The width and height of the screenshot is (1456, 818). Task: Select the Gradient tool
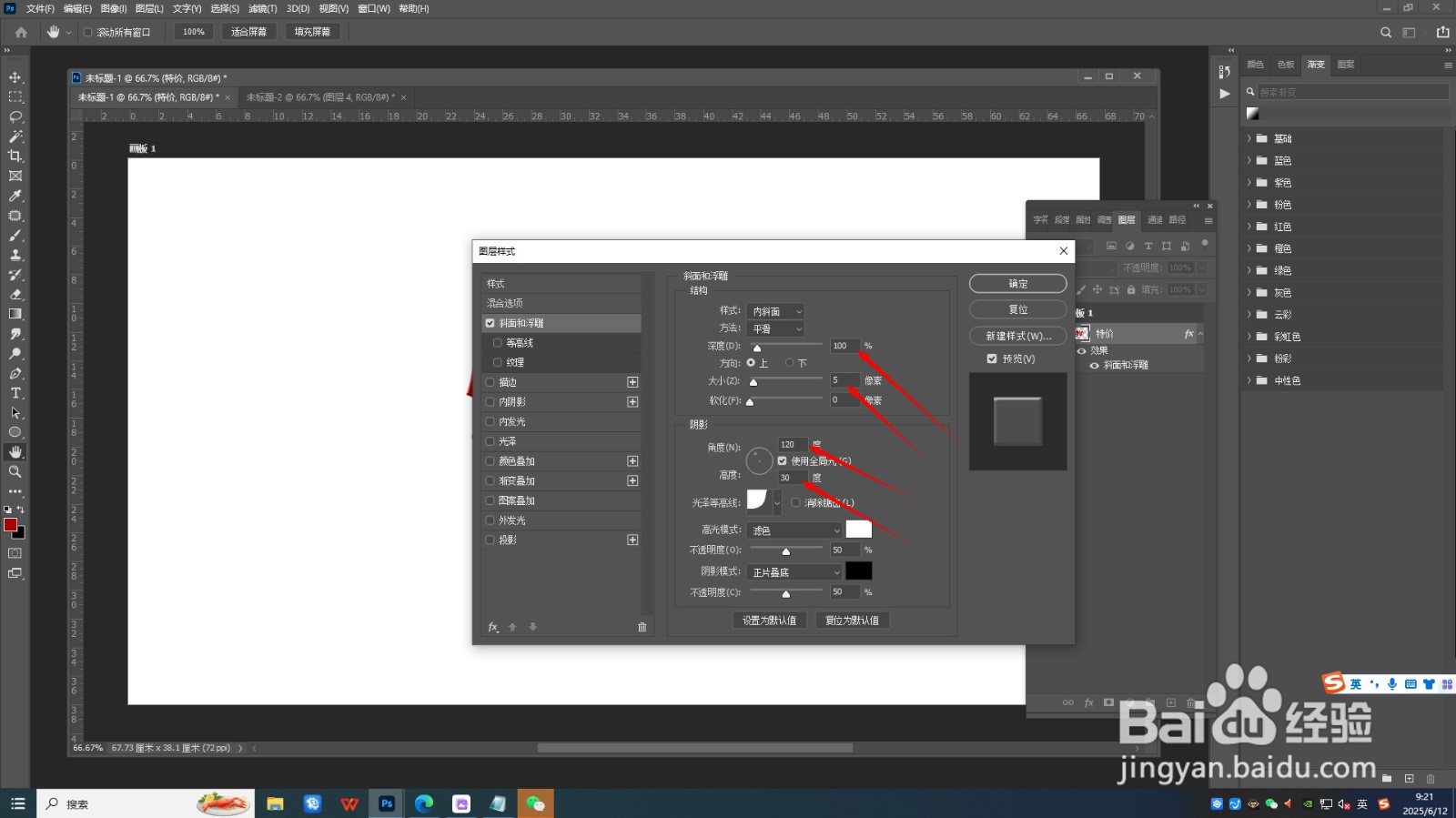(15, 314)
